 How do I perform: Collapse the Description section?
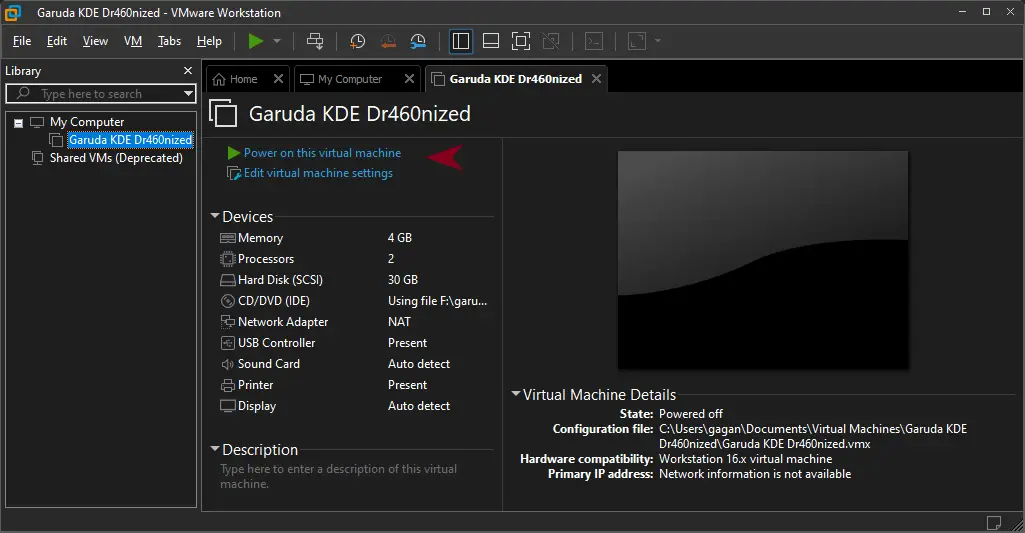tap(214, 449)
